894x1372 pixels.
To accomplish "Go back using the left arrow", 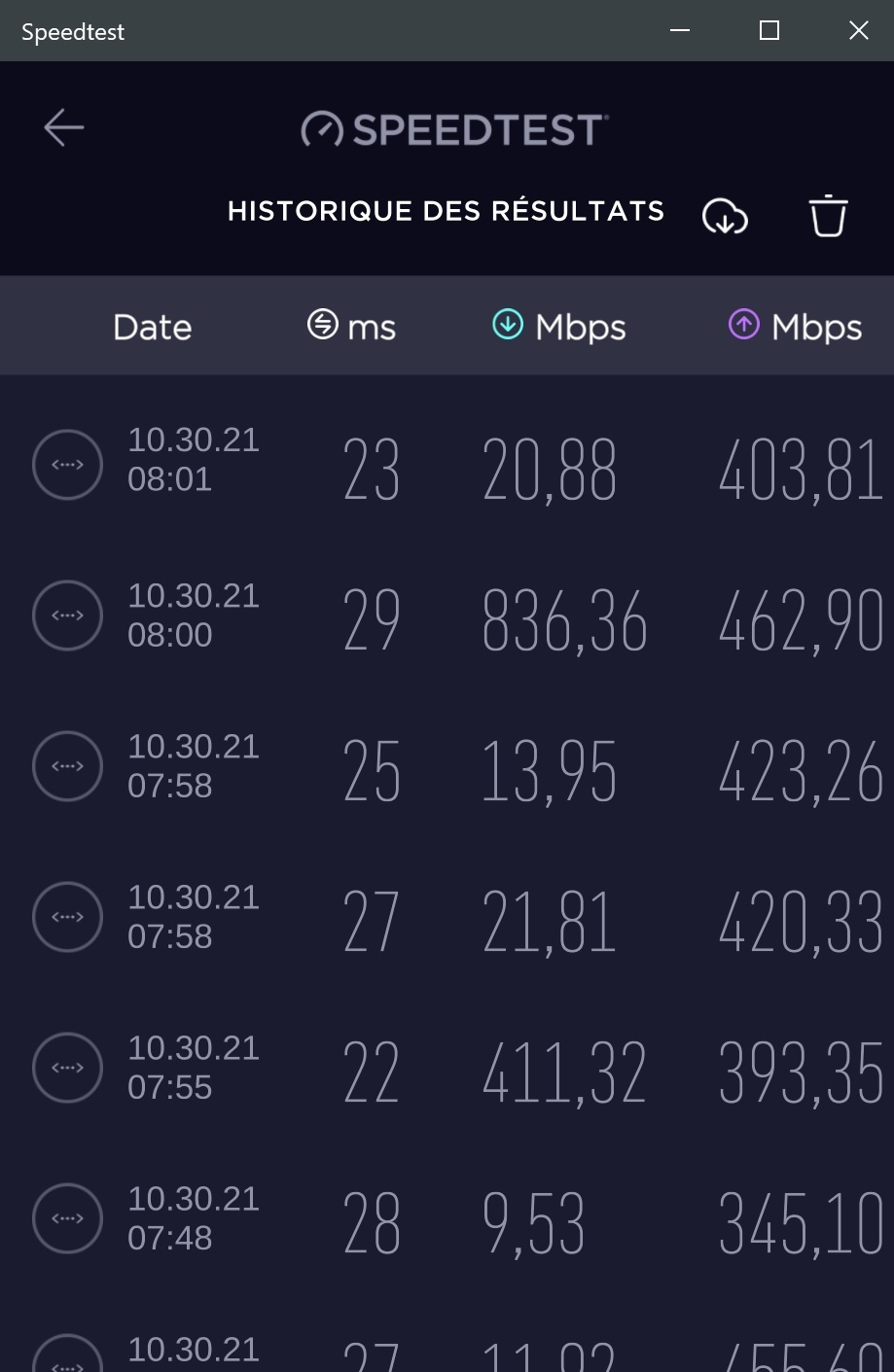I will pyautogui.click(x=64, y=127).
